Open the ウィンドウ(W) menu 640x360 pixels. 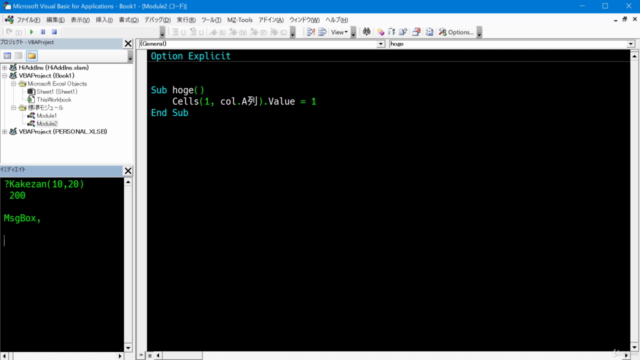pyautogui.click(x=304, y=20)
